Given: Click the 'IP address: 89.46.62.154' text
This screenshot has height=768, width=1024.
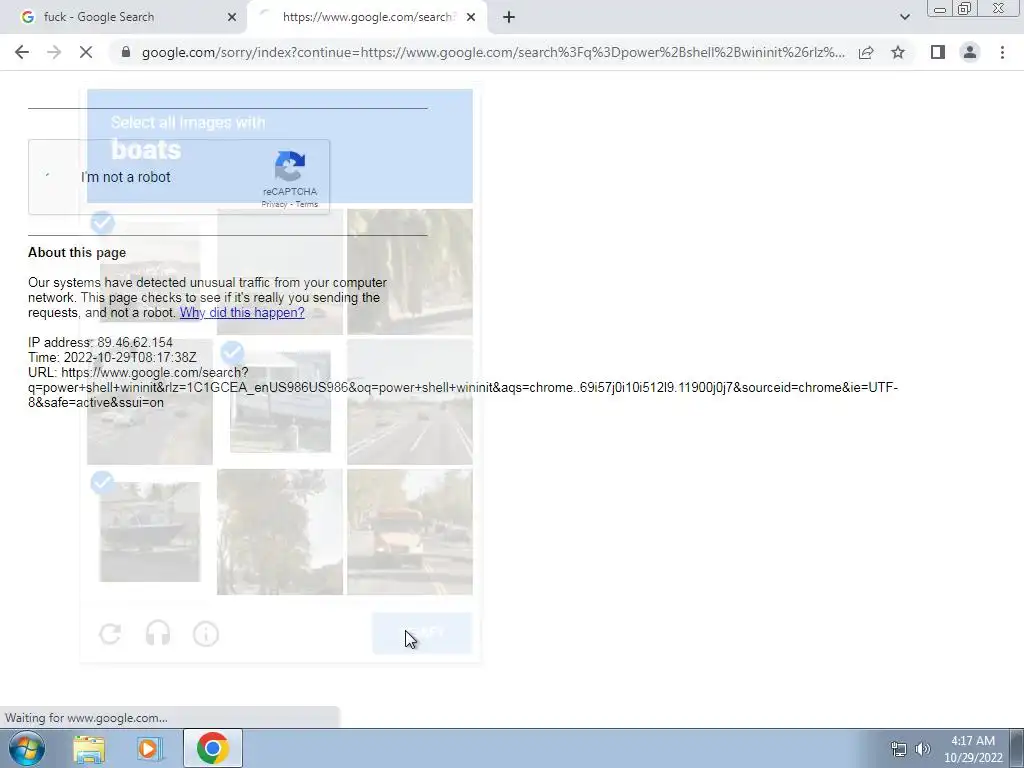Looking at the screenshot, I should pyautogui.click(x=101, y=342).
